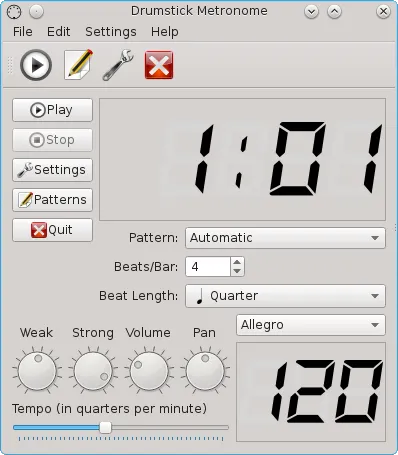The height and width of the screenshot is (455, 398).
Task: Maximize the Drumstick Metronome window
Action: (x=334, y=12)
